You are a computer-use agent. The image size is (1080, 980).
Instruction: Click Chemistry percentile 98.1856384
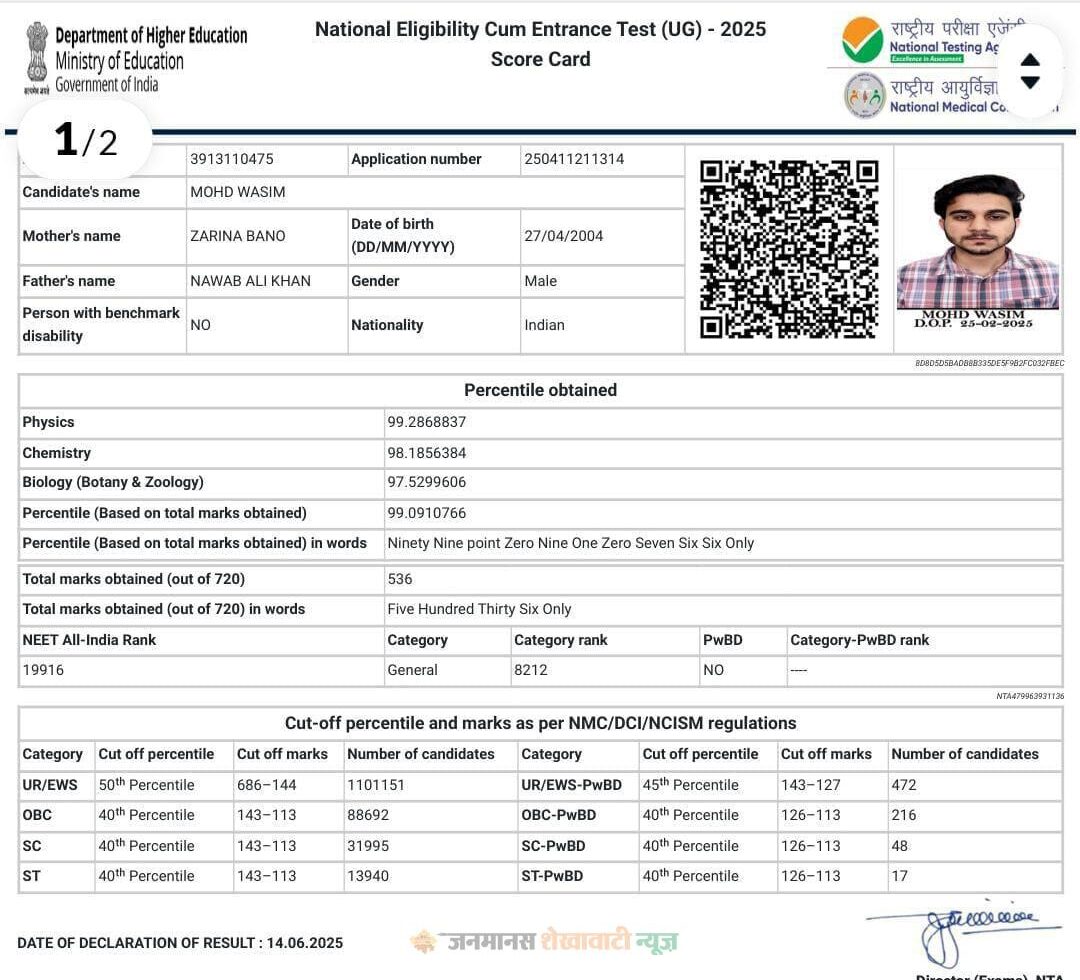click(x=426, y=453)
